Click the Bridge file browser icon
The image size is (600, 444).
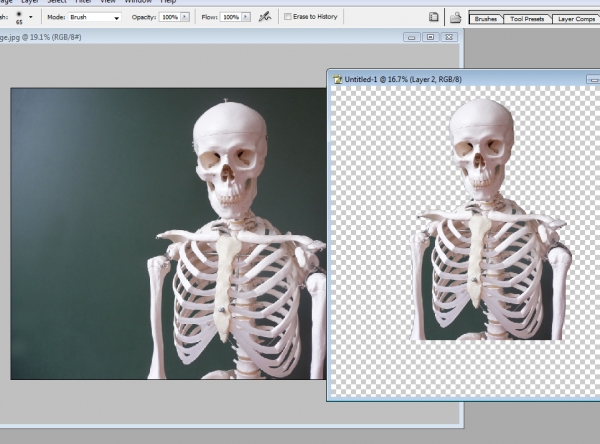pyautogui.click(x=455, y=17)
